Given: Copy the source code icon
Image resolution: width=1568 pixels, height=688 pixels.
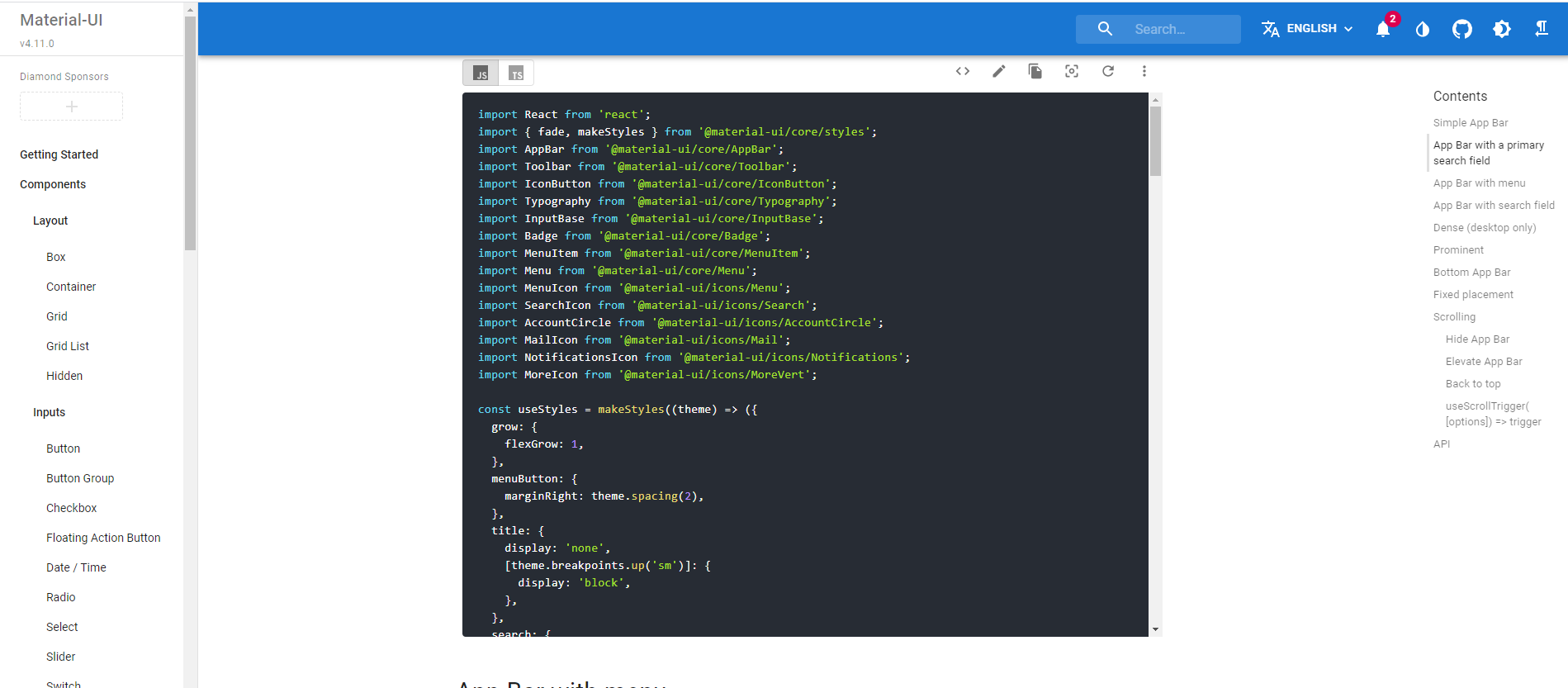Looking at the screenshot, I should (x=1035, y=71).
